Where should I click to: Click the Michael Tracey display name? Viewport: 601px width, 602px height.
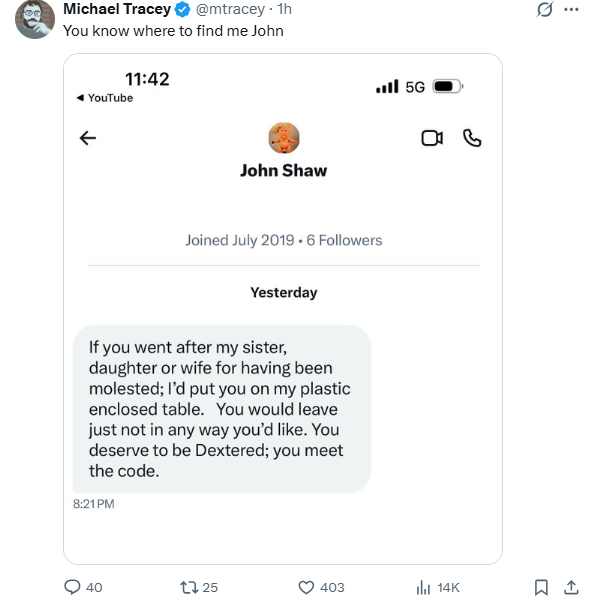117,10
